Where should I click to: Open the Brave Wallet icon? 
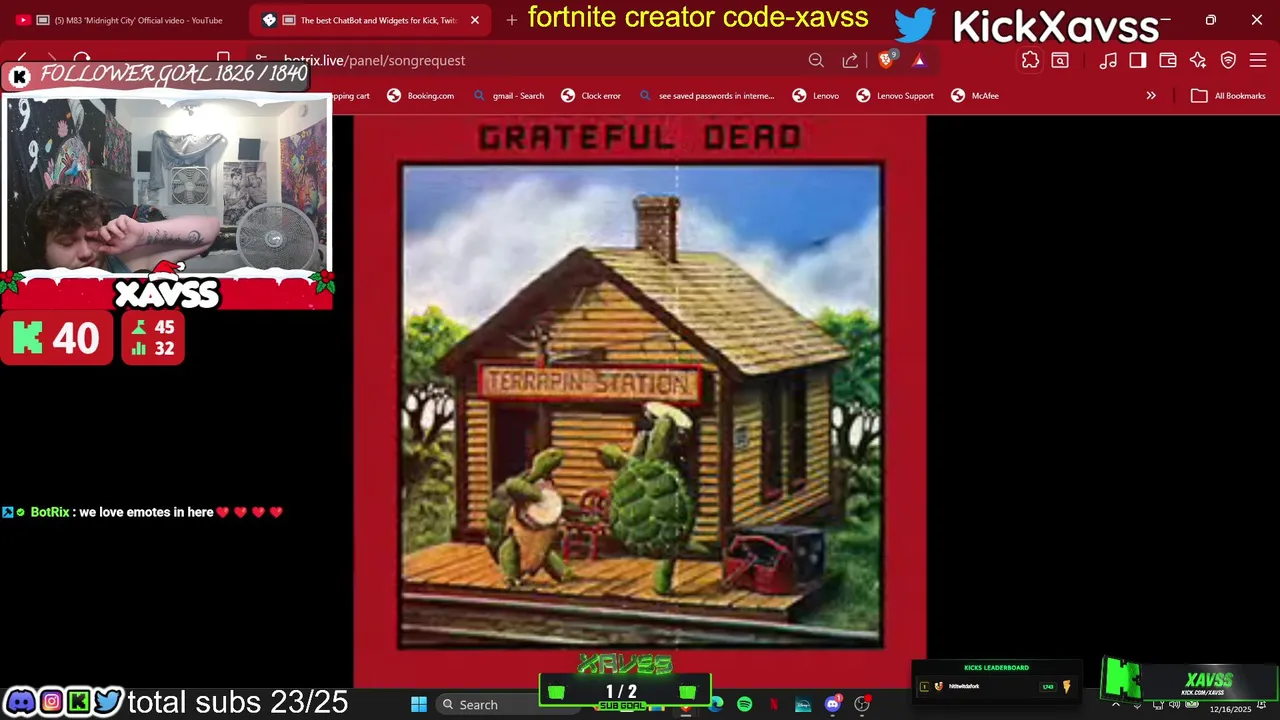click(1168, 60)
